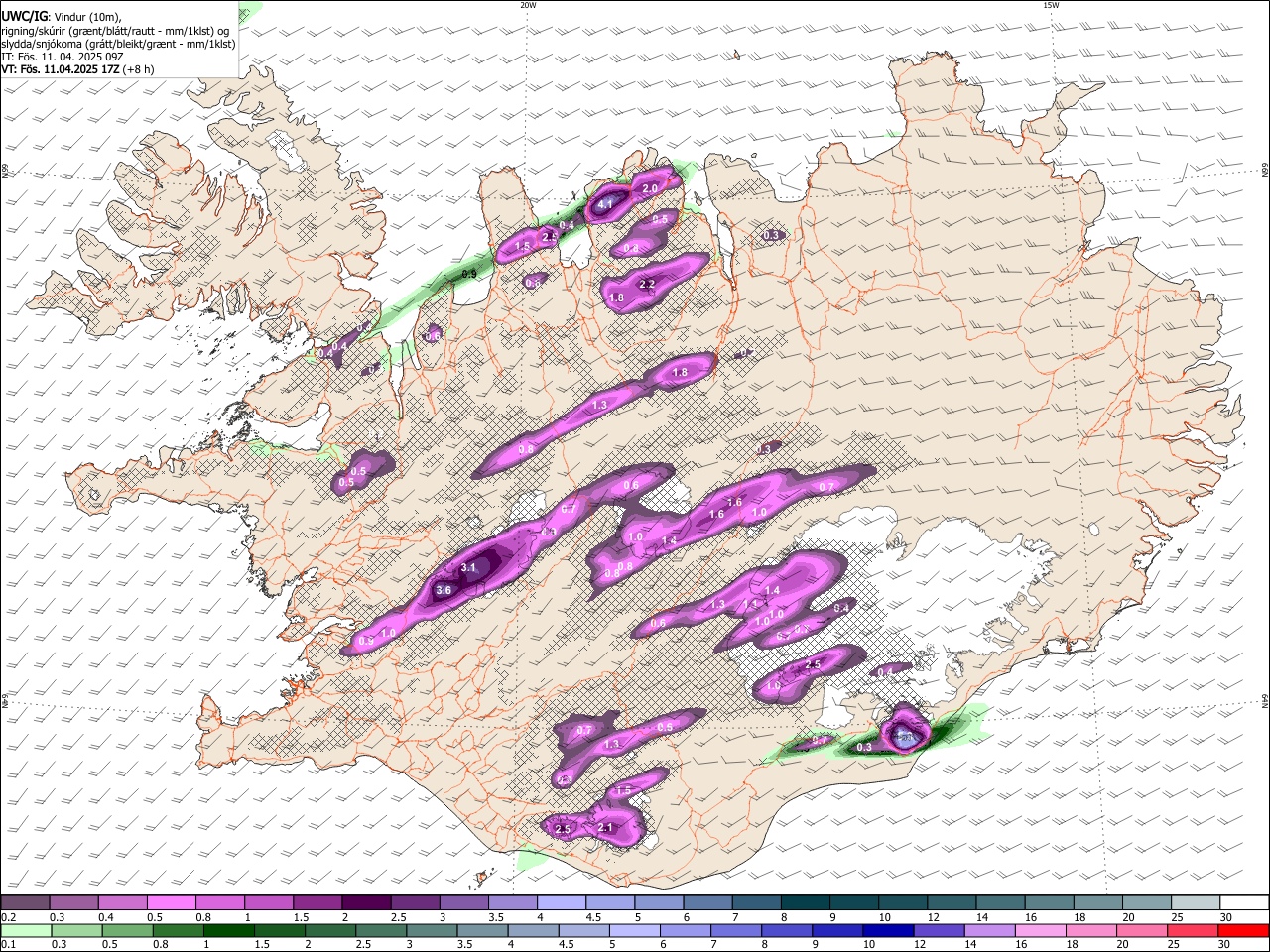Select deep blue lower swatch between 10 and 12
The width and height of the screenshot is (1270, 952).
[x=887, y=931]
